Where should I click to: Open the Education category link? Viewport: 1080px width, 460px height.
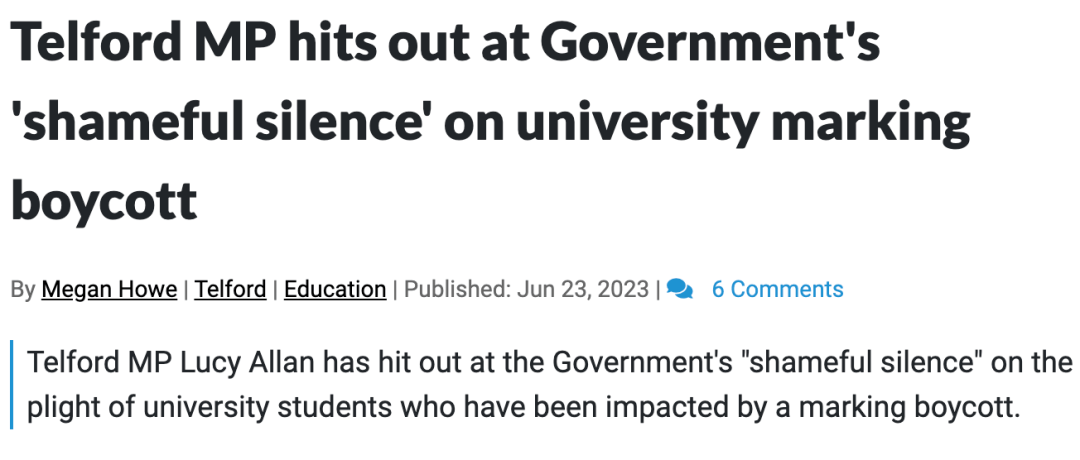click(335, 289)
